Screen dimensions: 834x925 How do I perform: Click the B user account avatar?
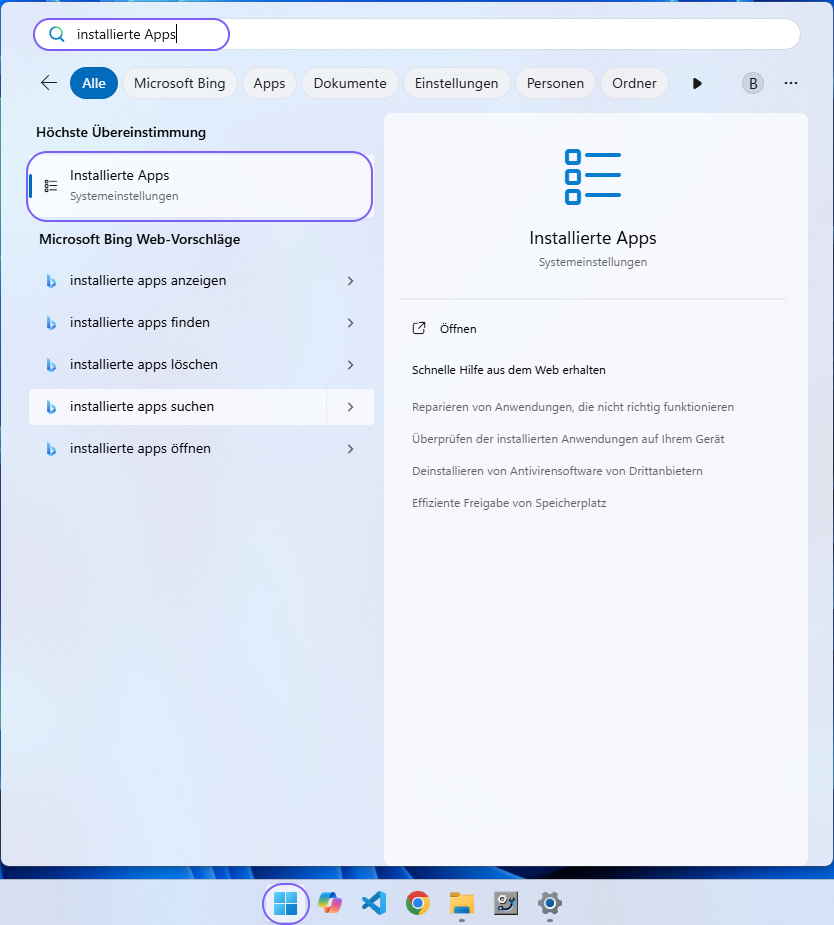[753, 83]
